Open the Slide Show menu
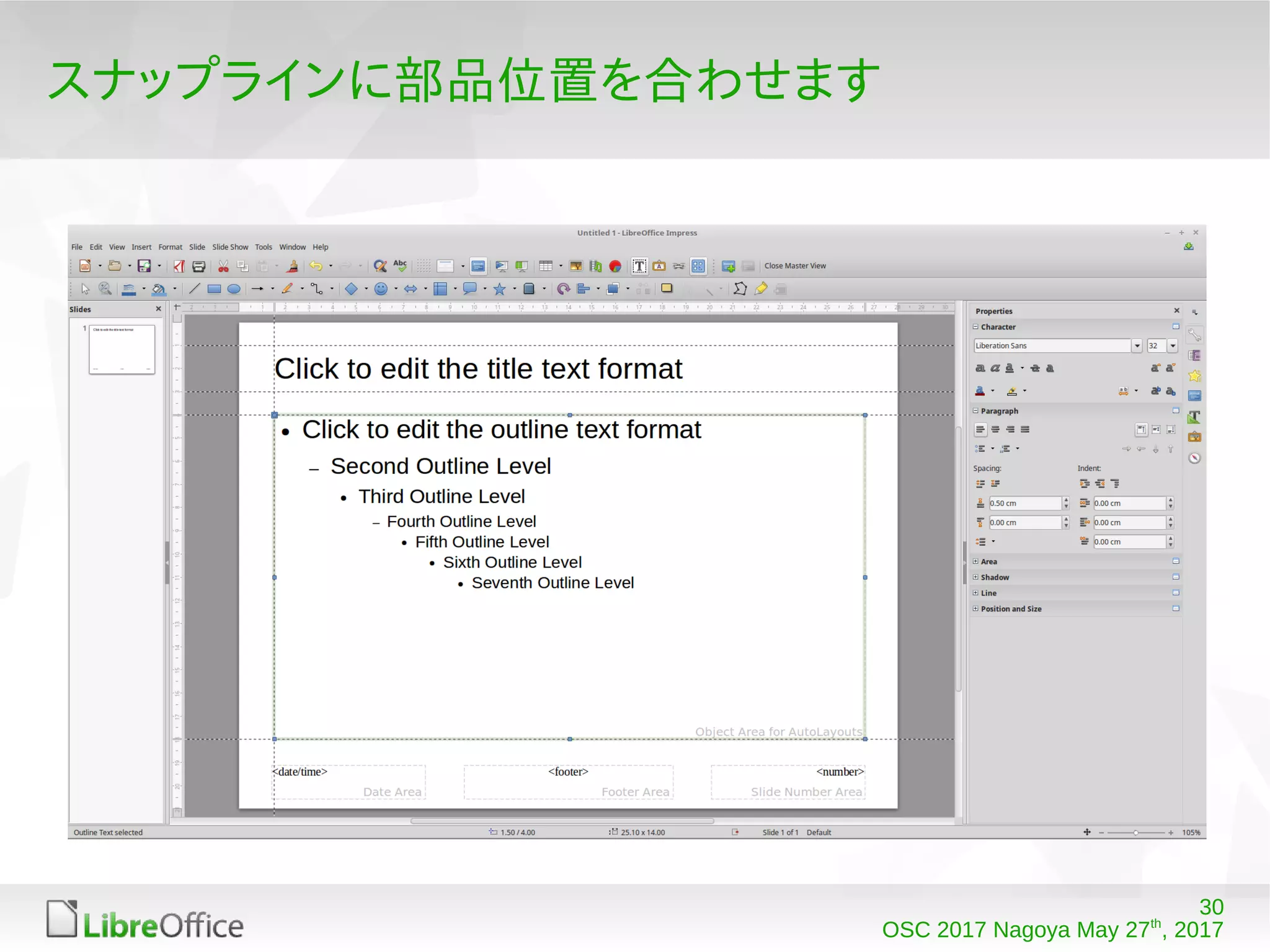This screenshot has height=952, width=1270. pos(229,247)
